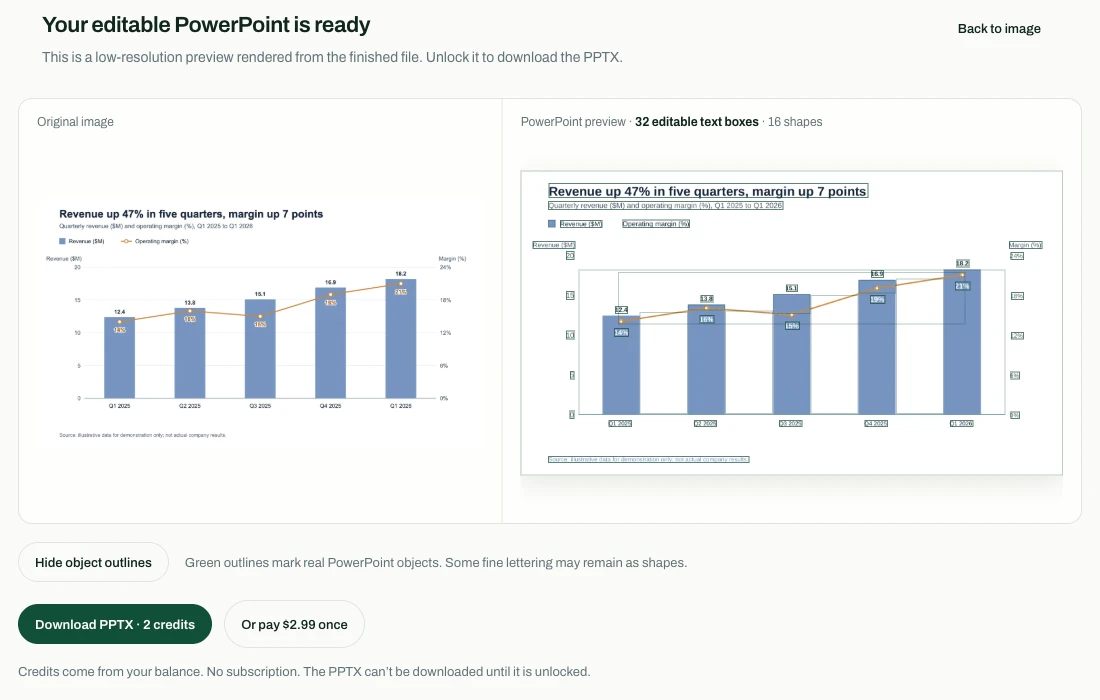The width and height of the screenshot is (1100, 700).
Task: Click the Q2 2025 bar in original image
Action: (x=189, y=353)
